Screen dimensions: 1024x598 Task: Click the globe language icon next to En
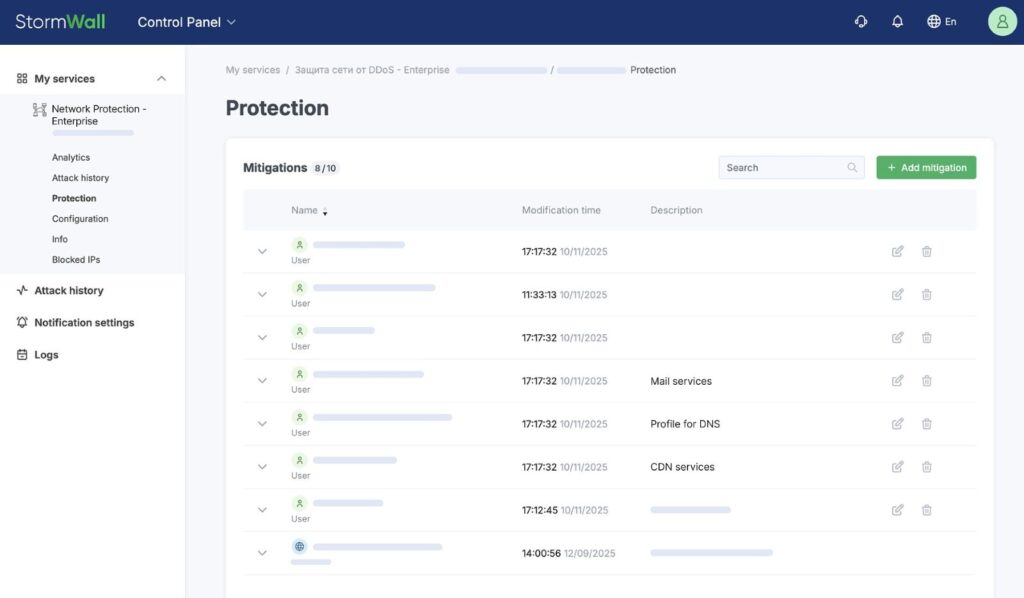click(932, 20)
